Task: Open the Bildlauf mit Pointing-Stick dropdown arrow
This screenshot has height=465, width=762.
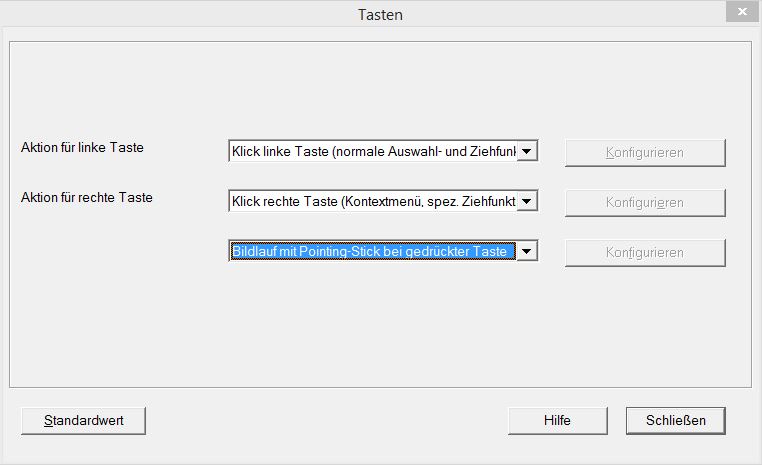Action: point(528,252)
